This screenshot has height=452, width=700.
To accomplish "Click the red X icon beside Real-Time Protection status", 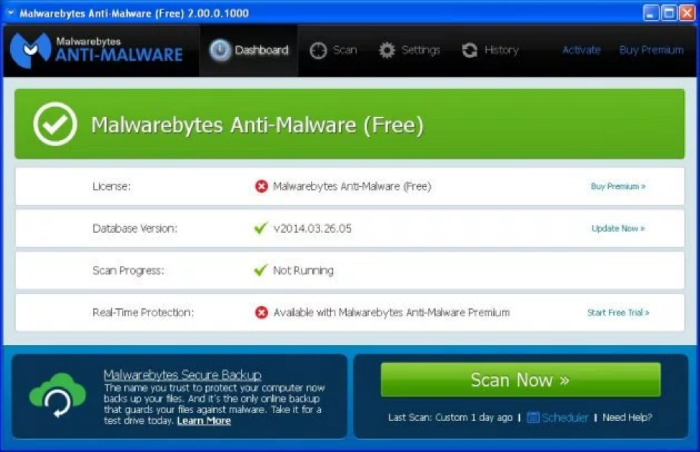I will pyautogui.click(x=261, y=312).
